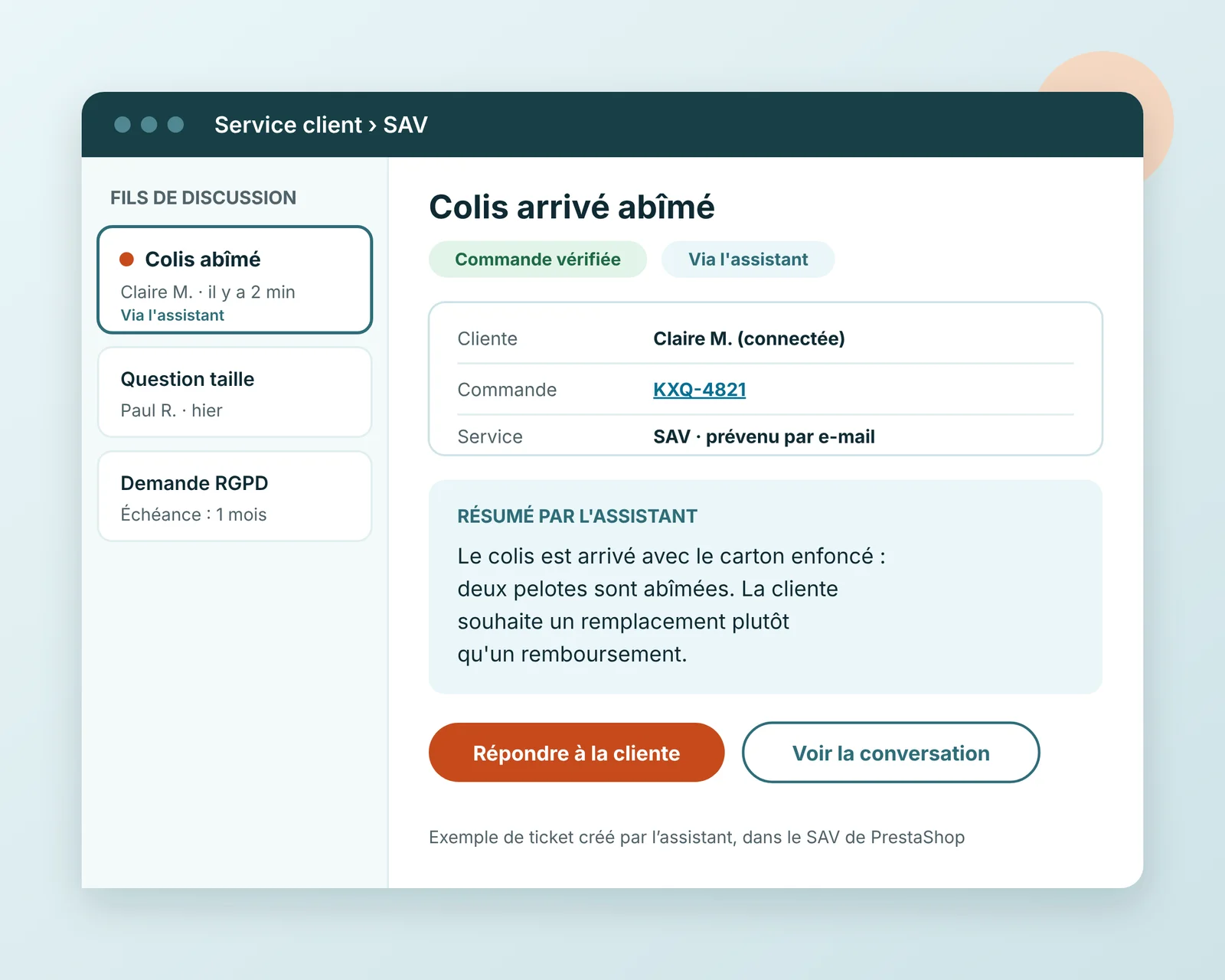Click the Cliente row label
This screenshot has height=980, width=1225.
click(488, 338)
